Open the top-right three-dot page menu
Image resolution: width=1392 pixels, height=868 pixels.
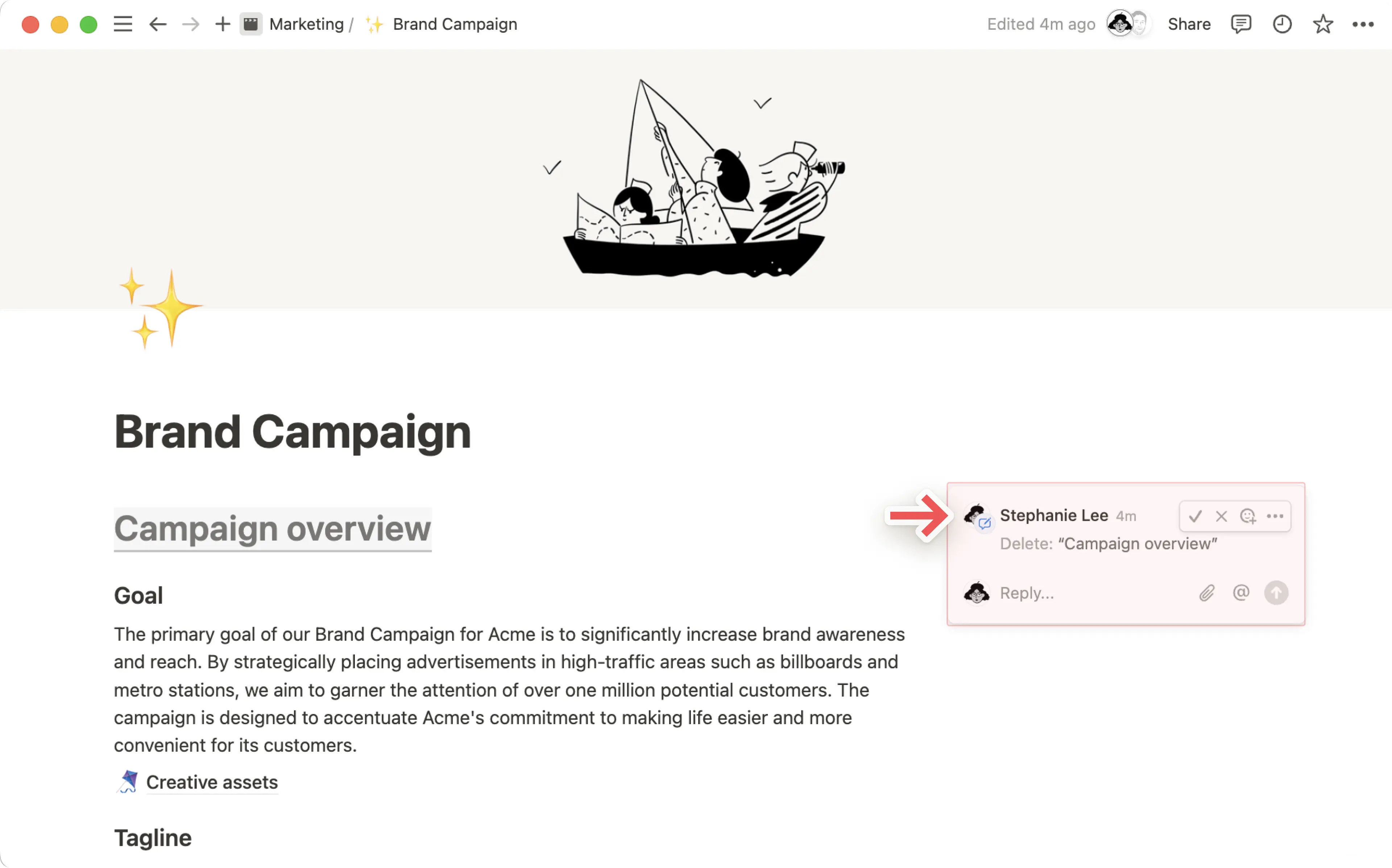pos(1363,24)
